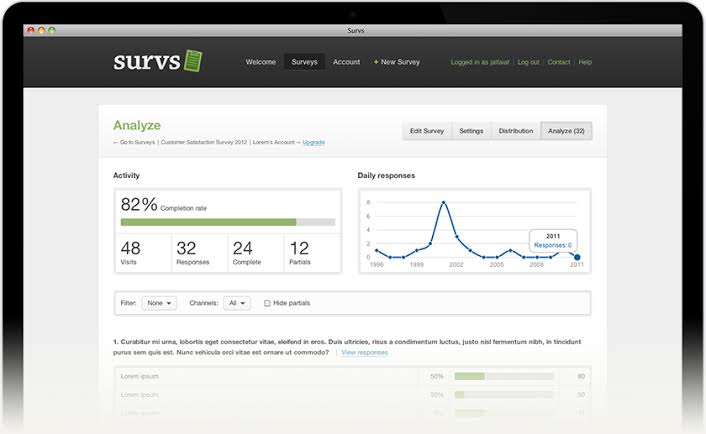This screenshot has height=434, width=706.
Task: Switch to the Edit Survey tab
Action: 427,131
